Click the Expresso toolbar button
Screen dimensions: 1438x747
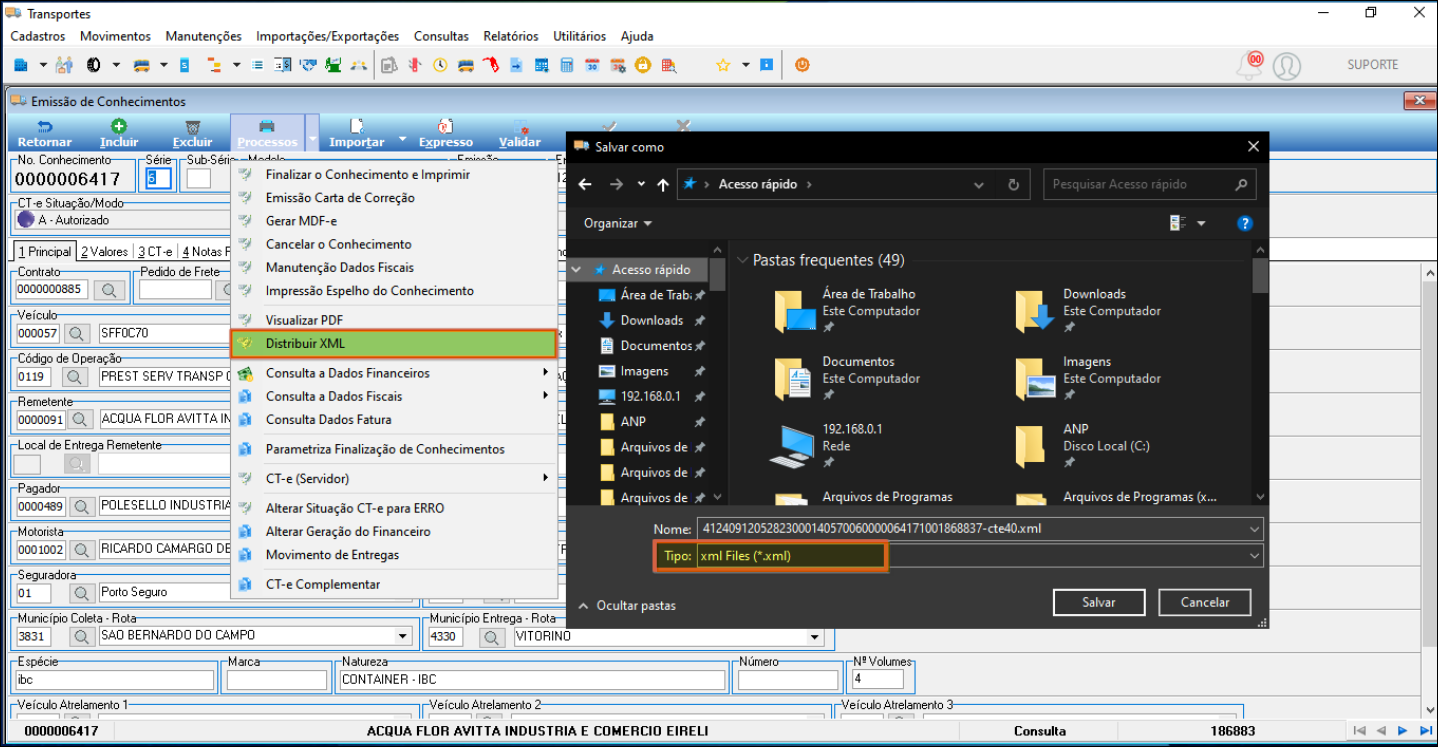point(446,134)
